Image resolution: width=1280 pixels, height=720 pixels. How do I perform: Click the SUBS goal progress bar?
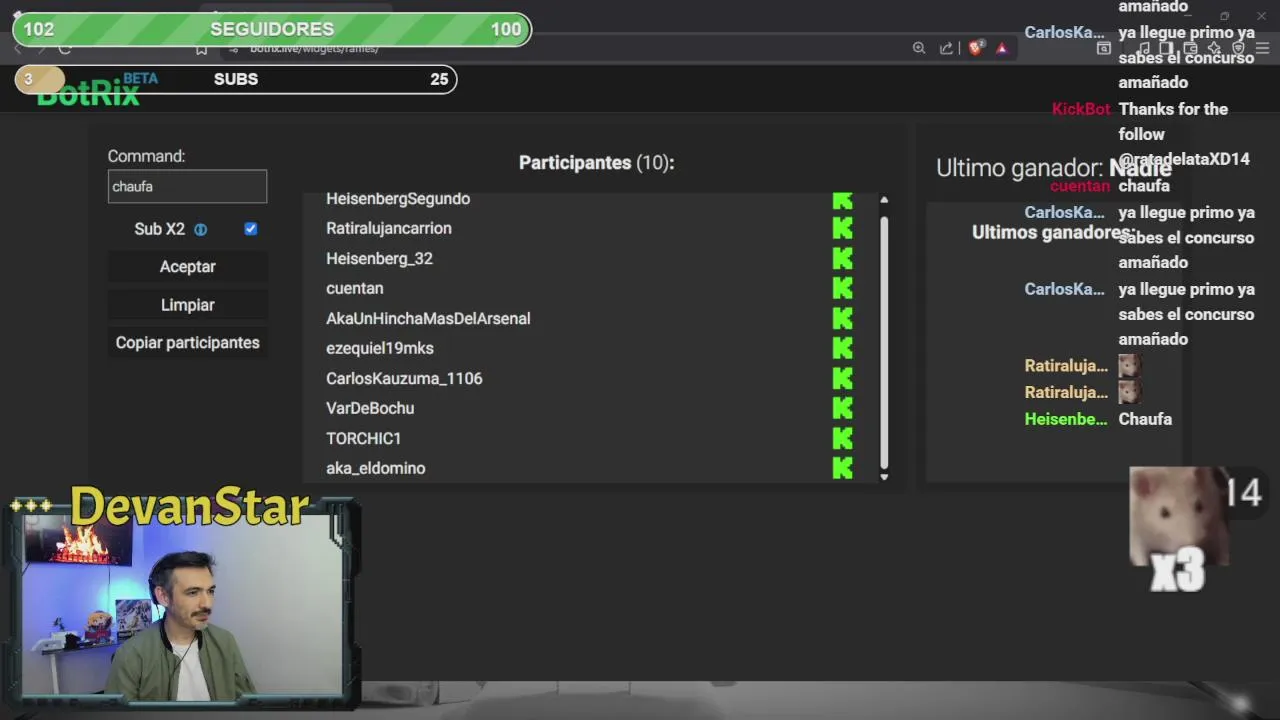point(236,79)
